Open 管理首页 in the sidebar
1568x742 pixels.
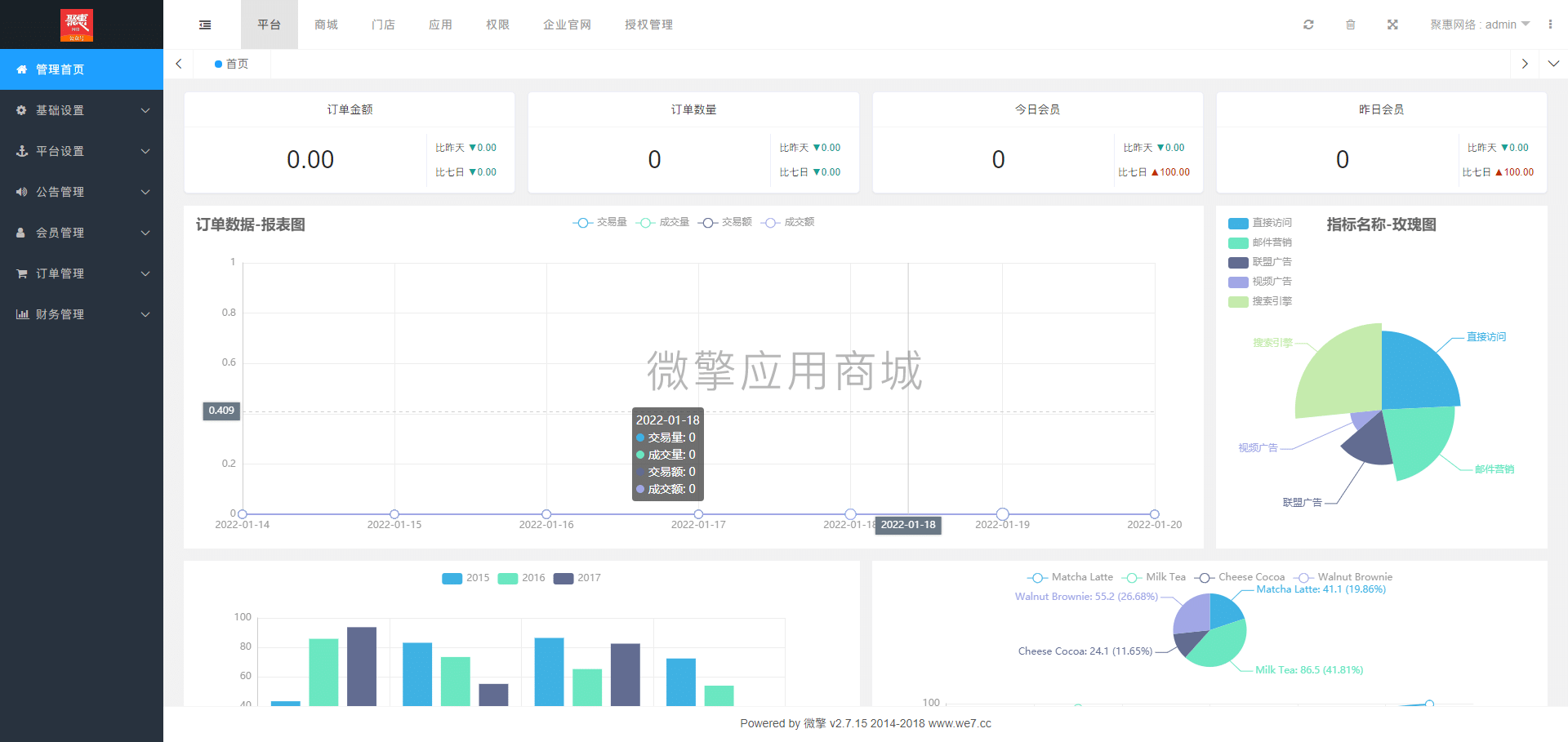pyautogui.click(x=82, y=69)
